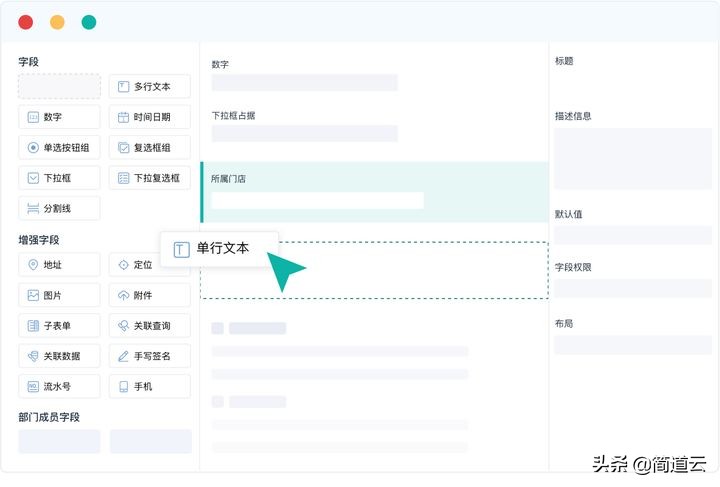
Task: Select the 多行文本 field icon
Action: (124, 87)
